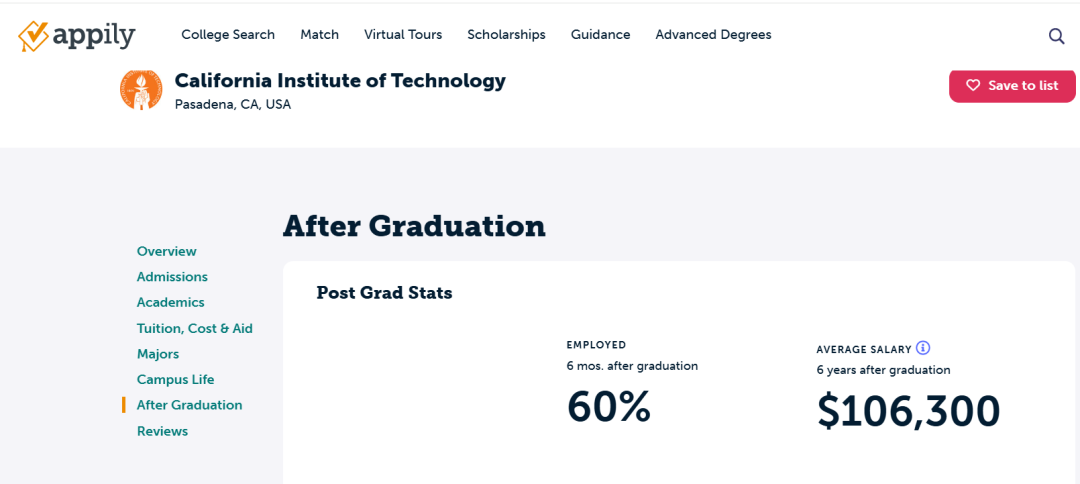Open Virtual Tours in navigation

(x=403, y=34)
